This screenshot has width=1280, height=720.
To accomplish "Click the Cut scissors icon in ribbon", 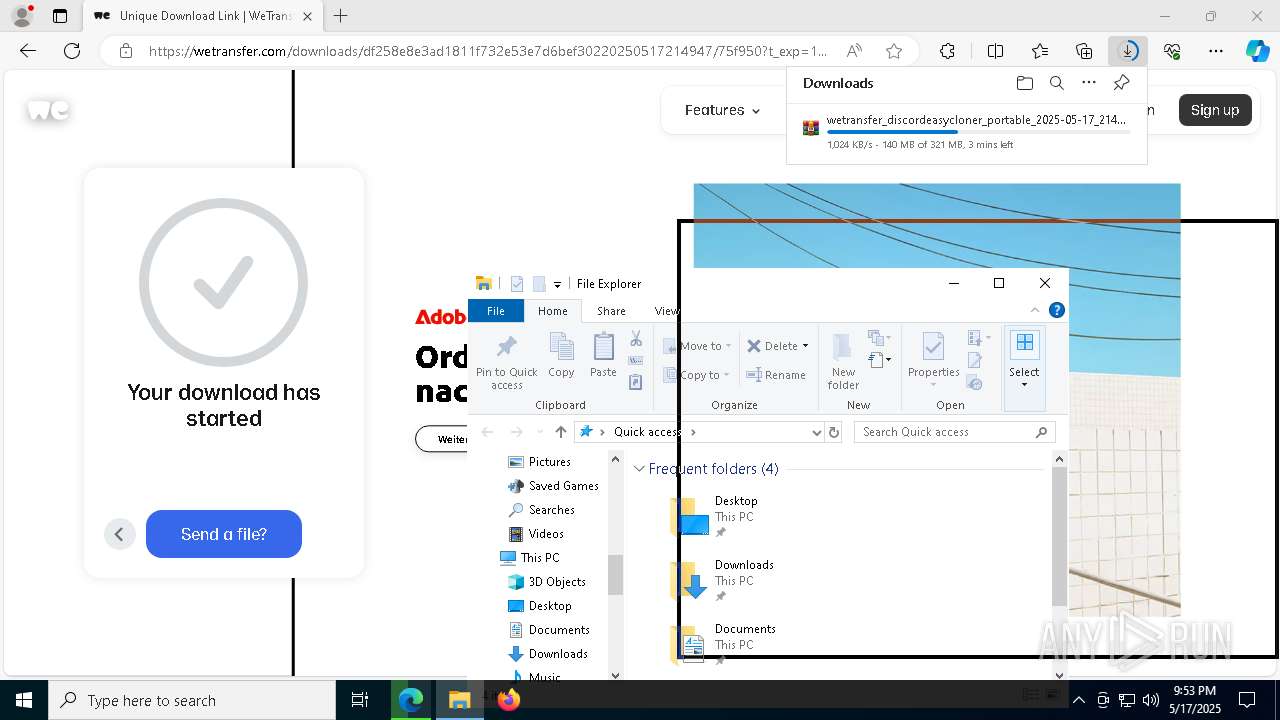I will point(636,340).
